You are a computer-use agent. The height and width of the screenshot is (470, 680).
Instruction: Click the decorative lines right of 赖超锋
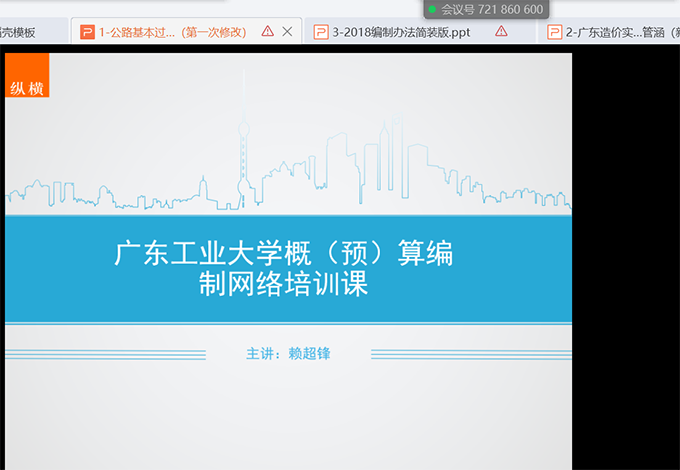click(470, 354)
